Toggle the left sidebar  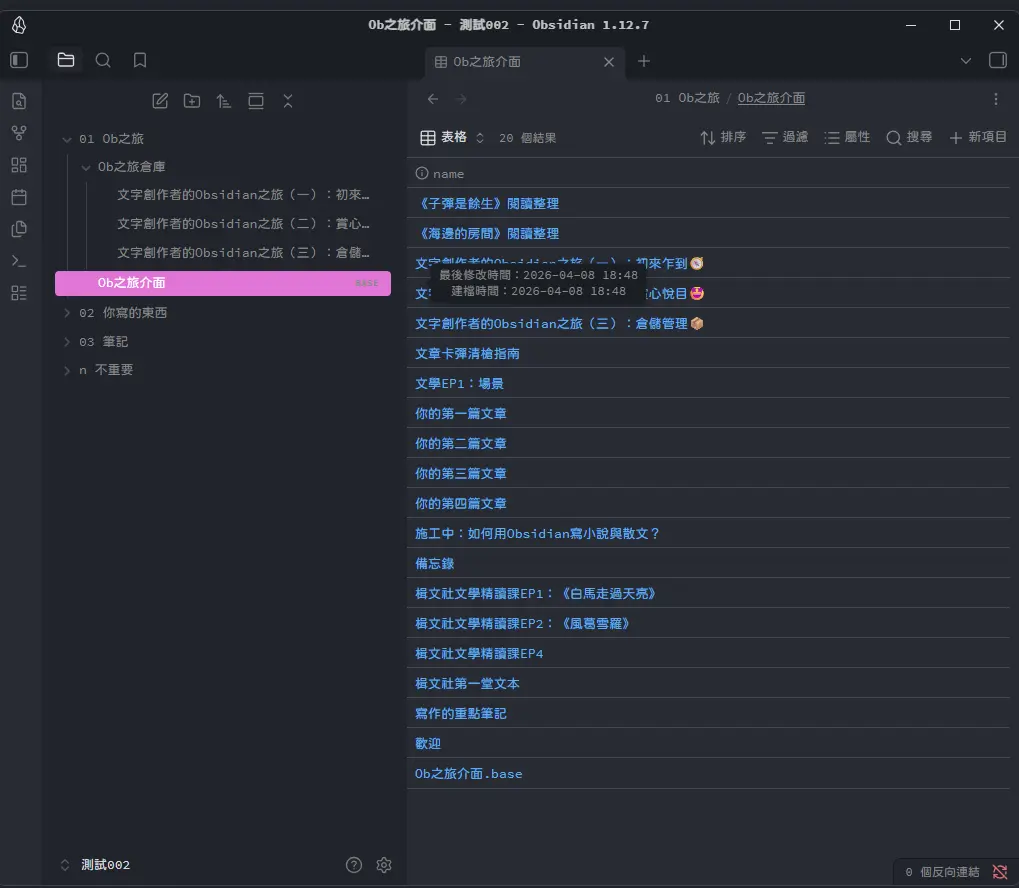[19, 60]
